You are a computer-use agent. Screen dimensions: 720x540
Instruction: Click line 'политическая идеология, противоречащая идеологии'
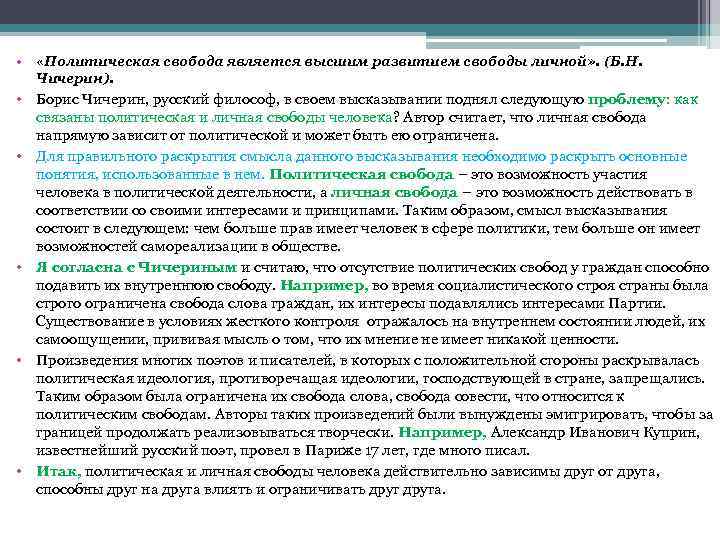point(370,379)
